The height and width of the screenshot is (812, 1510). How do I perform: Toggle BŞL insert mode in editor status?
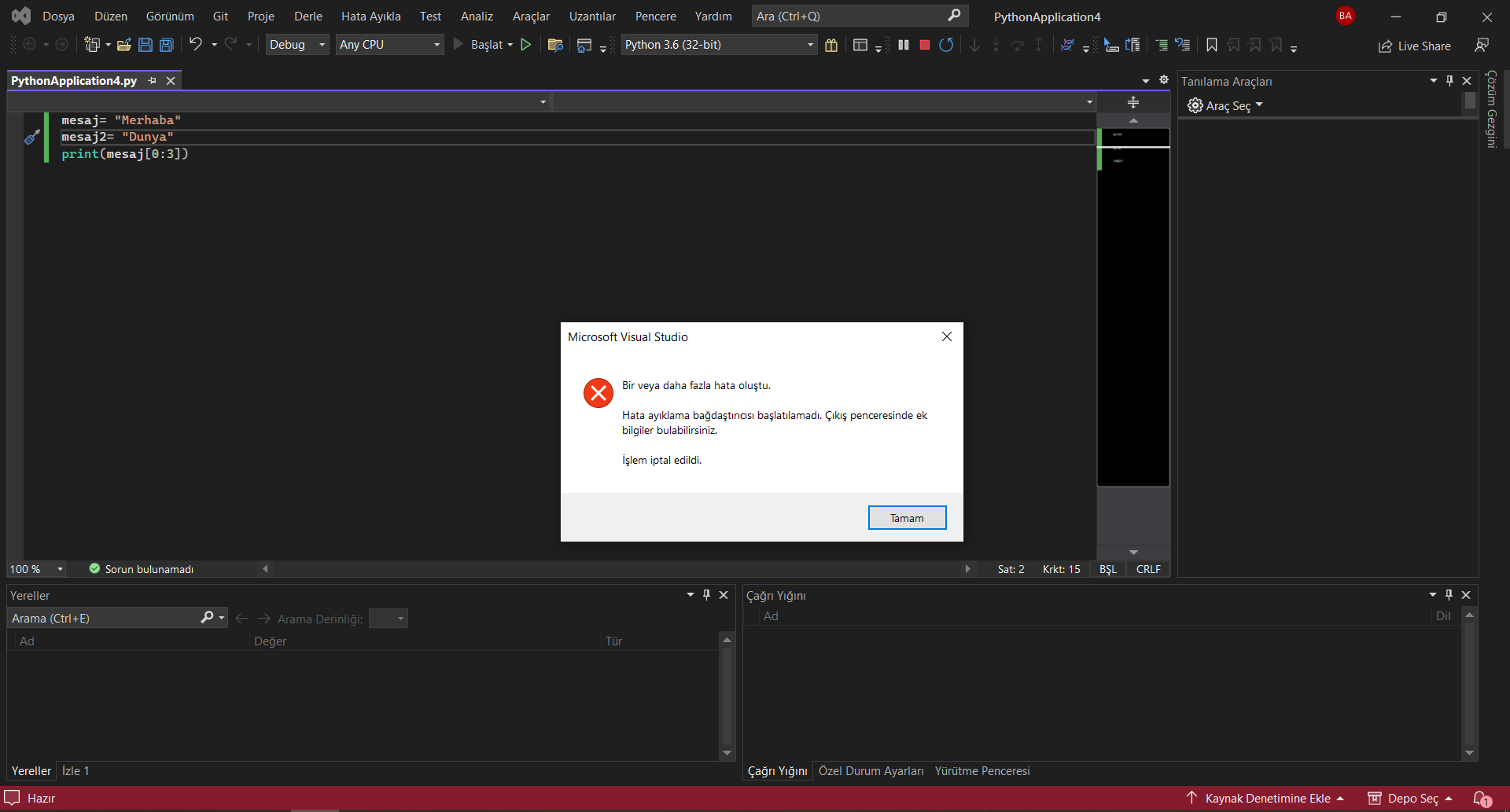(1108, 569)
